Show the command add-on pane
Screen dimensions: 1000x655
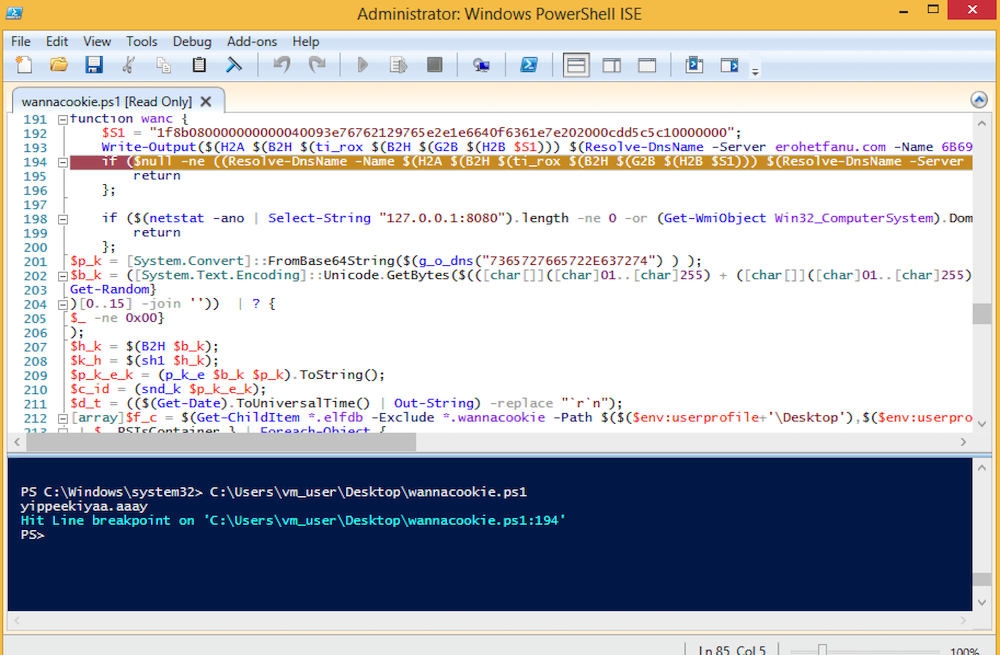tap(729, 64)
